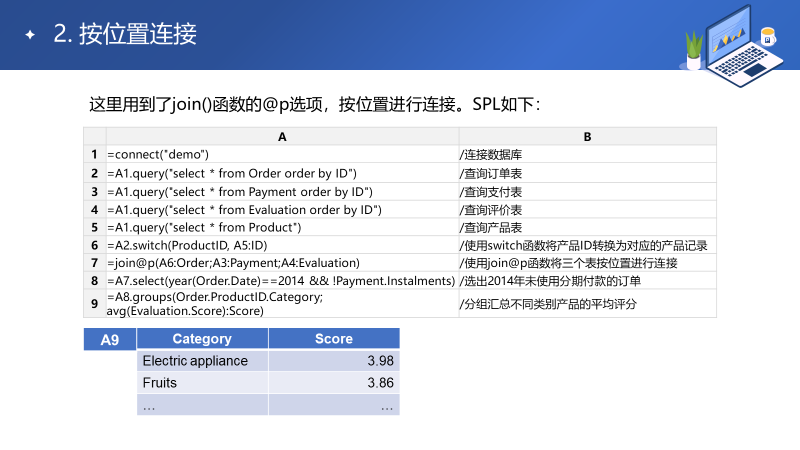Click comment '/查询产品表'
The image size is (800, 450).
click(491, 228)
